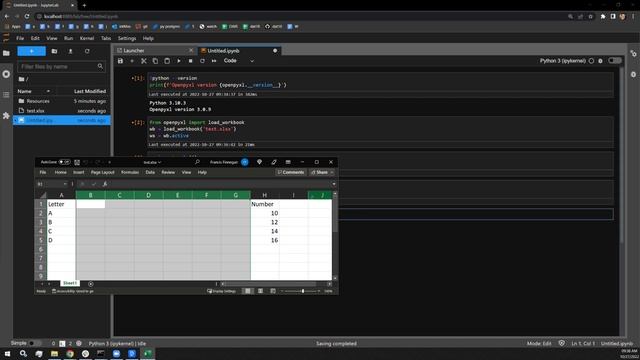The image size is (640, 360).
Task: Select Sheet1 tab in Excel
Action: (x=69, y=283)
